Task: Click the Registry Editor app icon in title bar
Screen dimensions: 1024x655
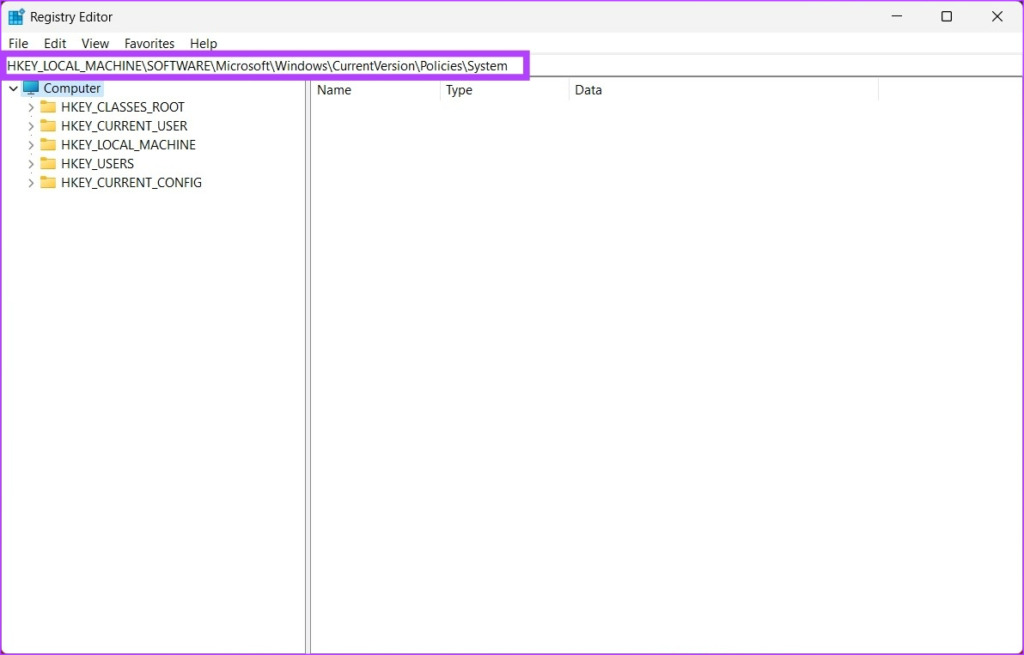Action: [x=16, y=17]
